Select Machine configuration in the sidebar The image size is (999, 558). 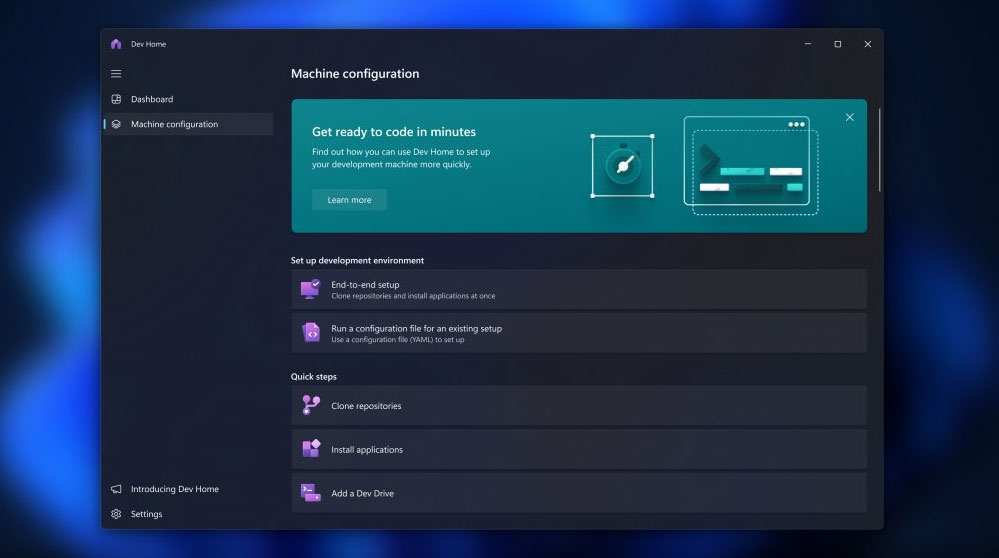tap(189, 124)
